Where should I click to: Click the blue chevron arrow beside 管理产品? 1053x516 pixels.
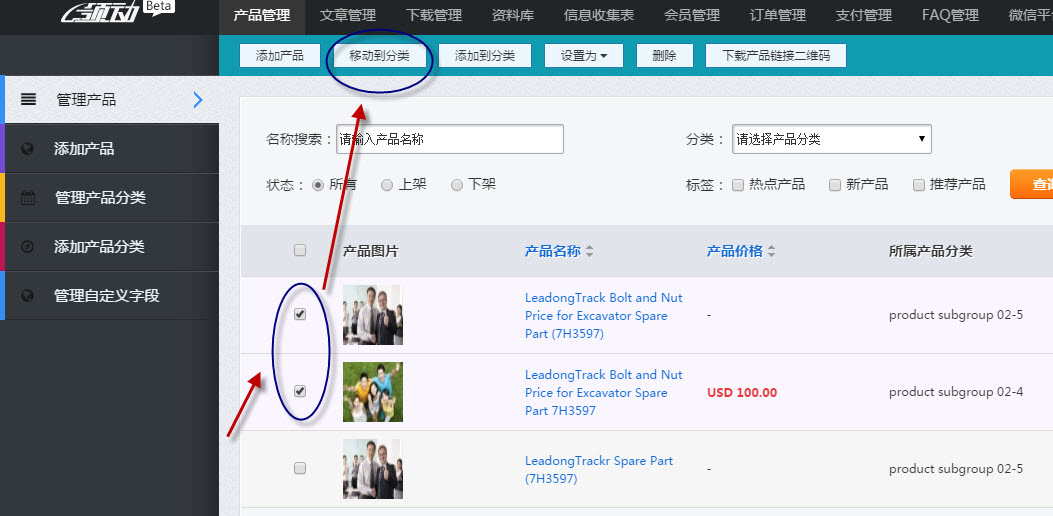coord(197,100)
